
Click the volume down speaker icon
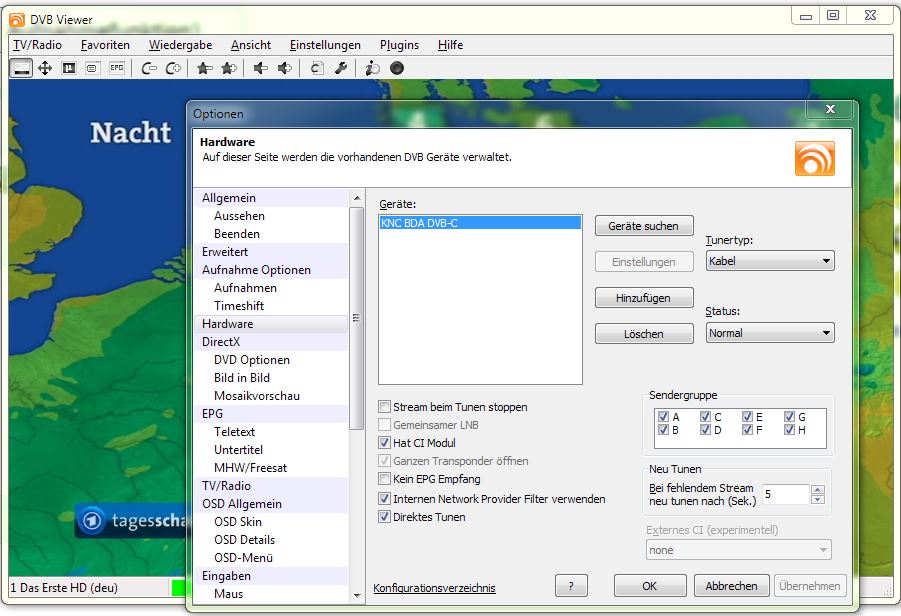(x=260, y=68)
